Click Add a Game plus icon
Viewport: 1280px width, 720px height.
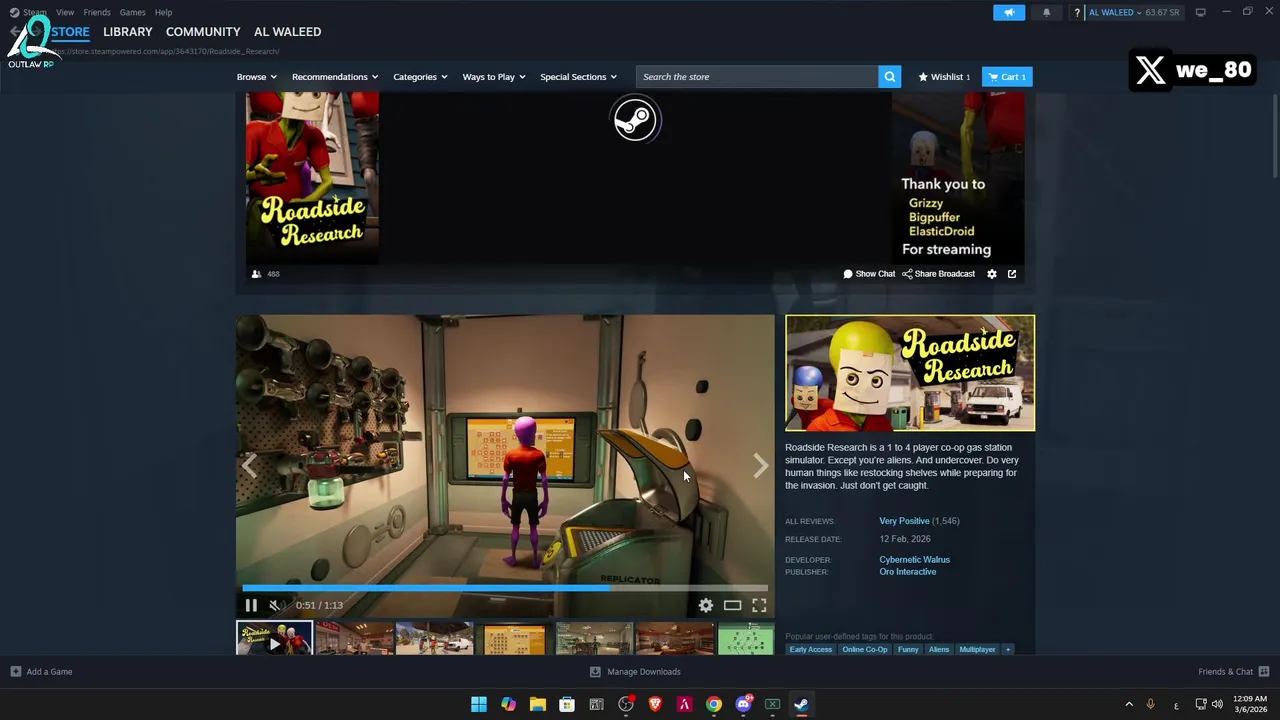[16, 672]
